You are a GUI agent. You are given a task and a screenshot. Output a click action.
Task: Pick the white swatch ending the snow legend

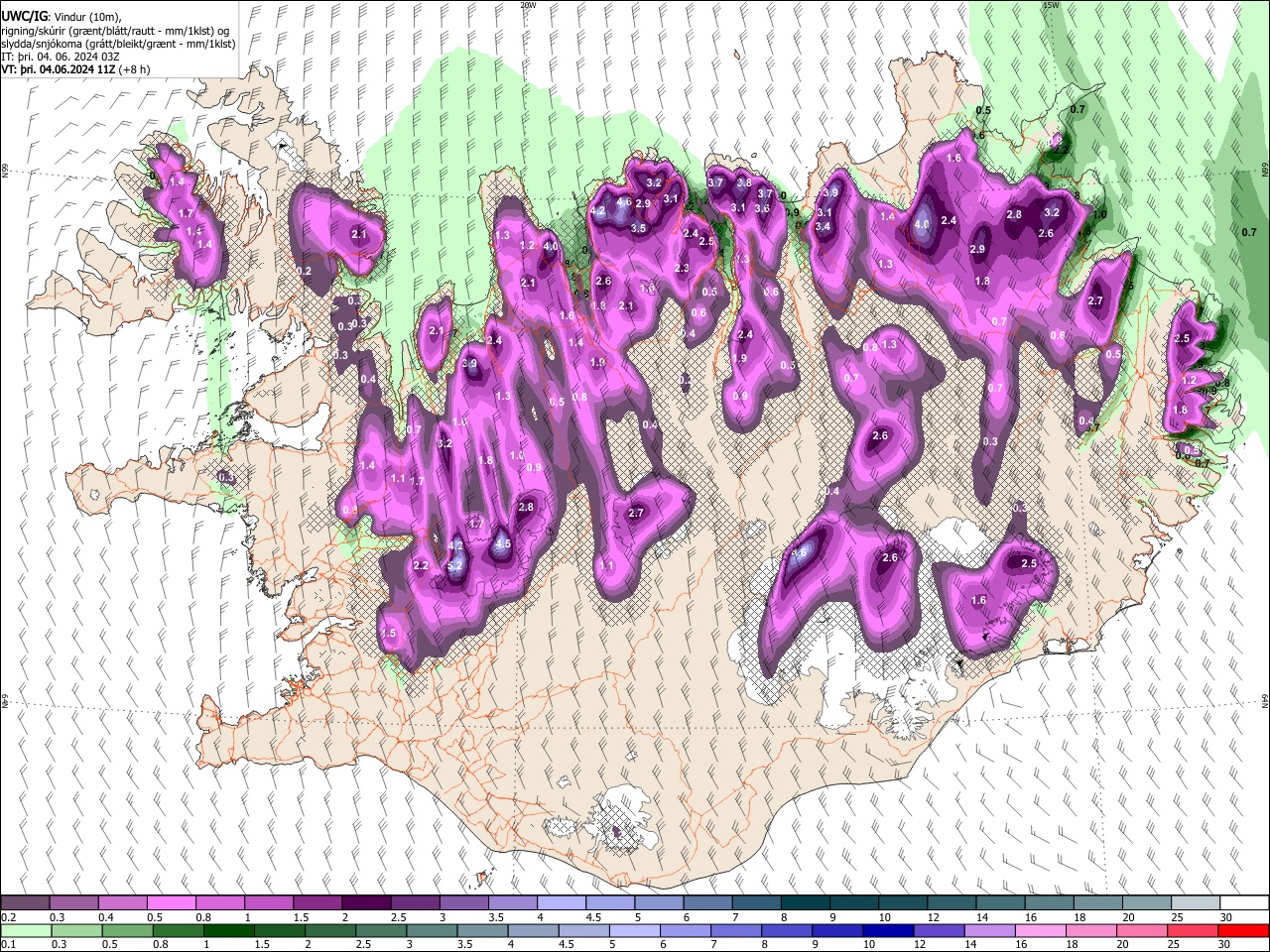1243,903
